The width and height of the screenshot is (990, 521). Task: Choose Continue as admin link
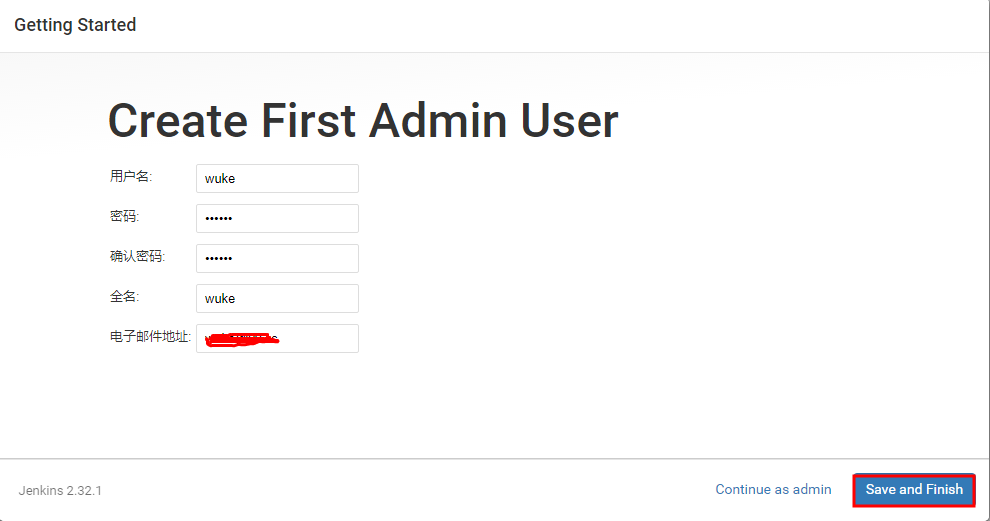click(773, 489)
